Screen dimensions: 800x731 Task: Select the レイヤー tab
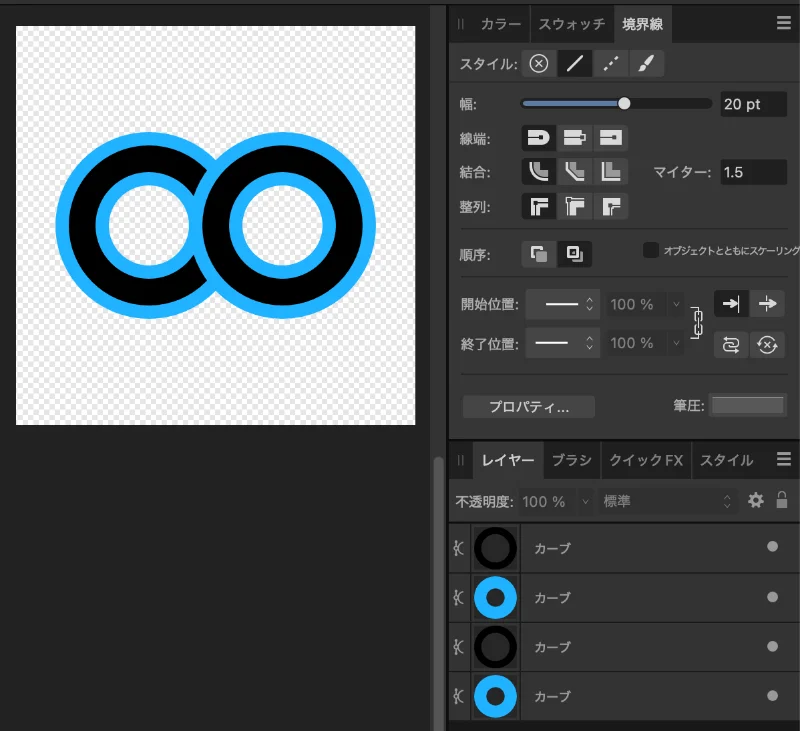tap(508, 460)
